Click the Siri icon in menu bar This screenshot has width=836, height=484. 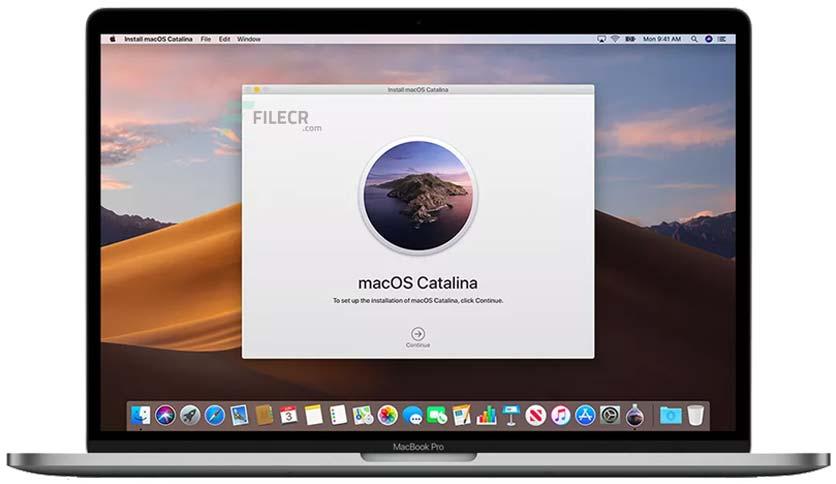(709, 39)
